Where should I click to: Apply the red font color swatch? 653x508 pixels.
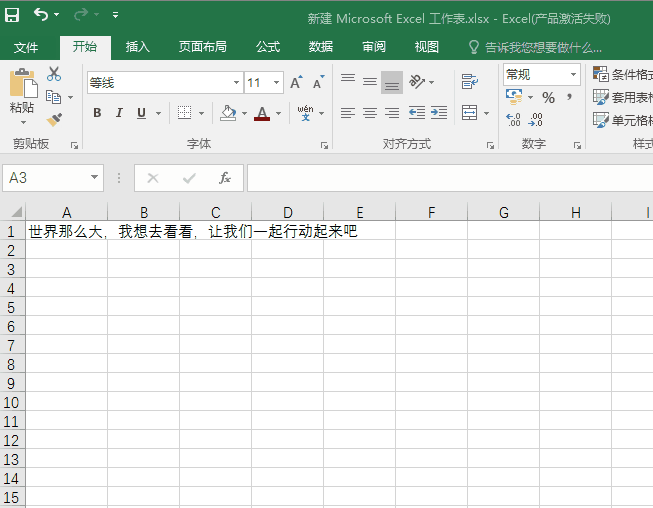click(262, 113)
